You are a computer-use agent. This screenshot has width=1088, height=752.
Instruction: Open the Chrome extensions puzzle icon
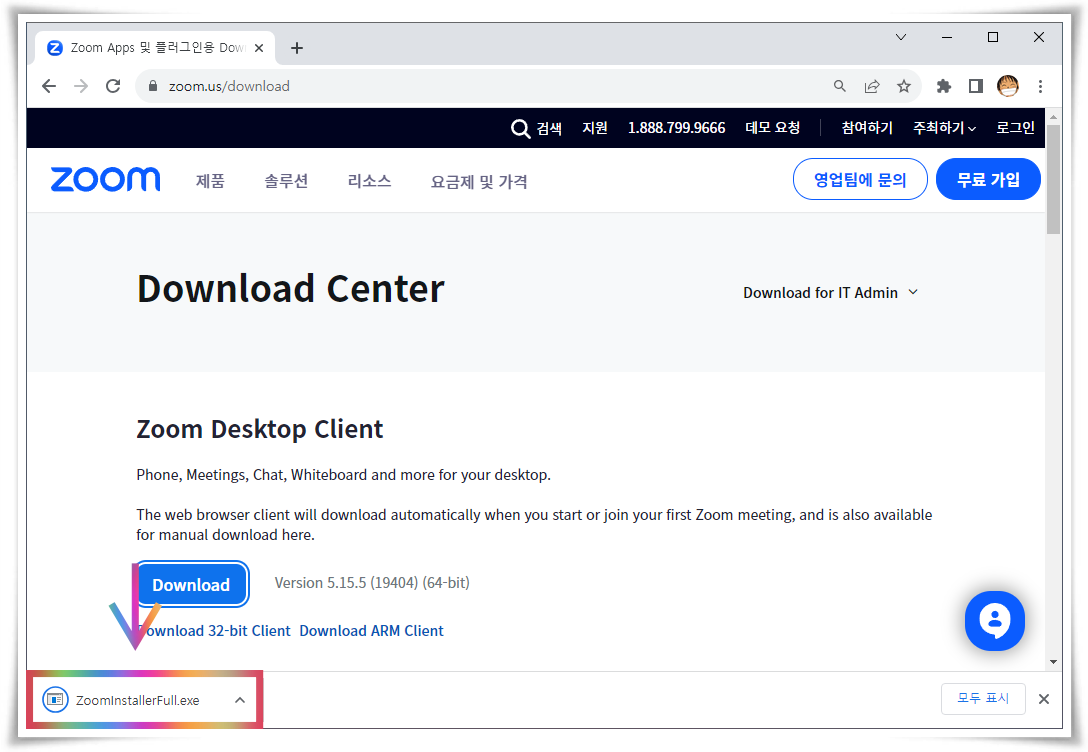pyautogui.click(x=944, y=86)
